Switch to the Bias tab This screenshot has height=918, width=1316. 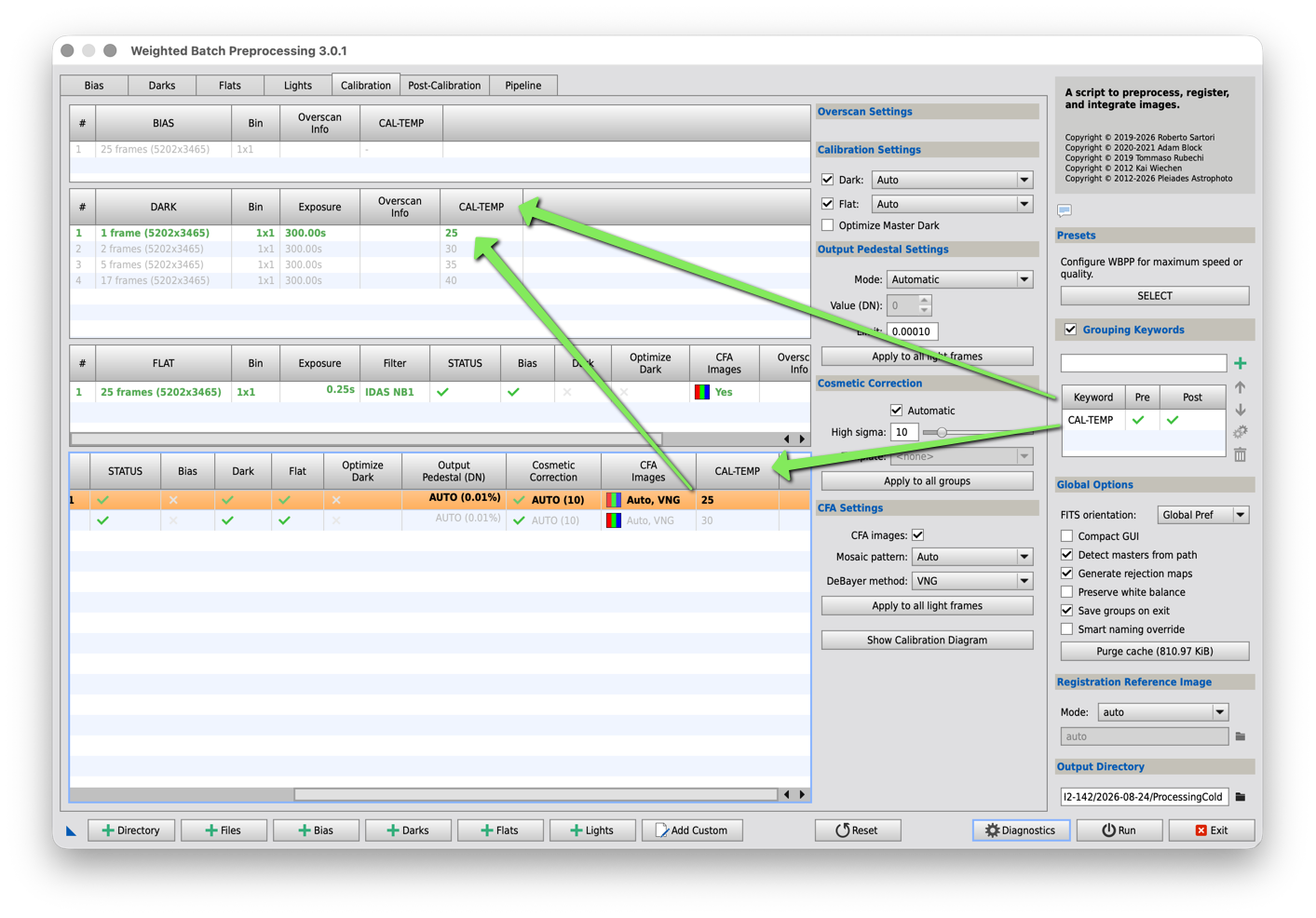94,86
